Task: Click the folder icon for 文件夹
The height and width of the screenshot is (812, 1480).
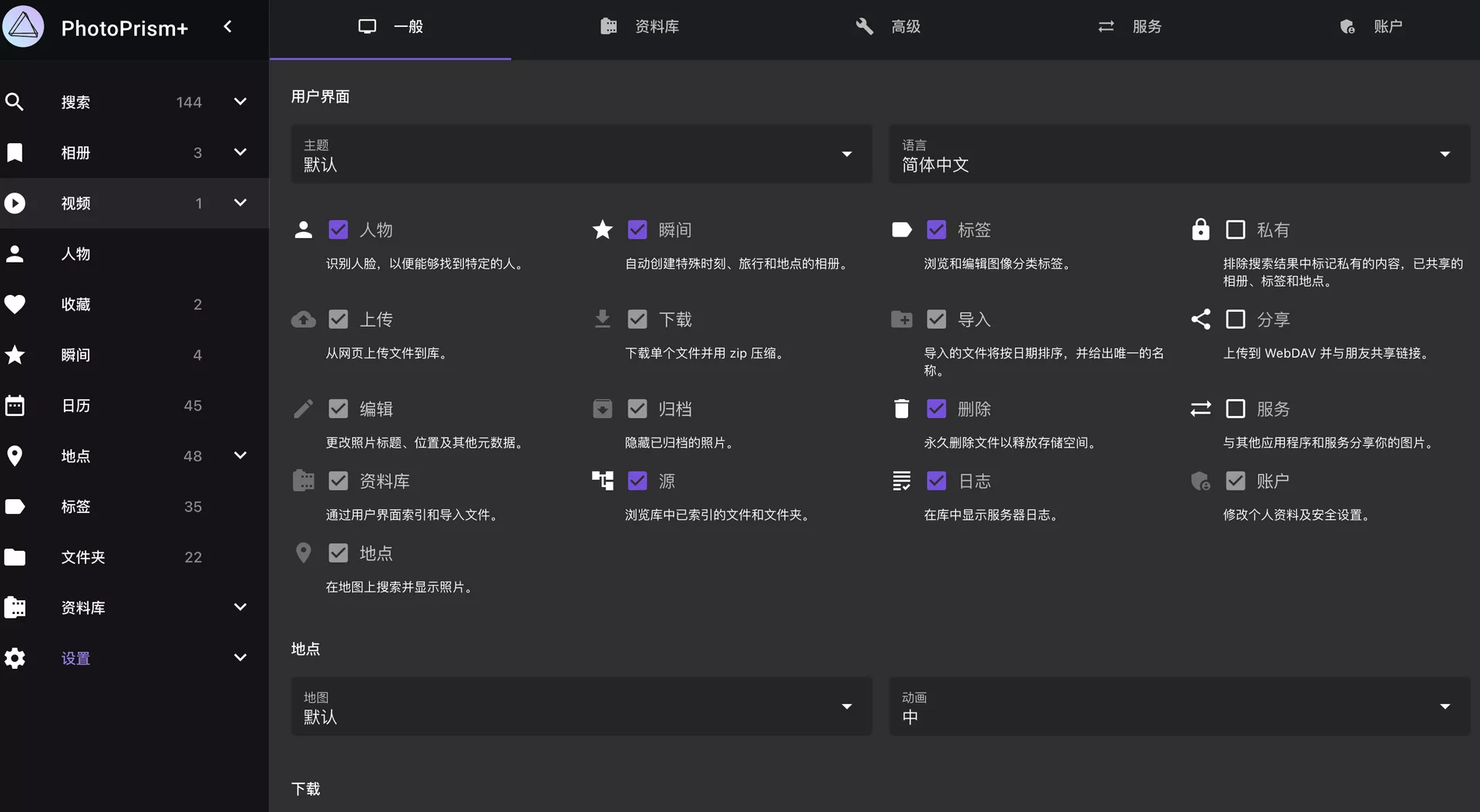Action: pos(15,557)
